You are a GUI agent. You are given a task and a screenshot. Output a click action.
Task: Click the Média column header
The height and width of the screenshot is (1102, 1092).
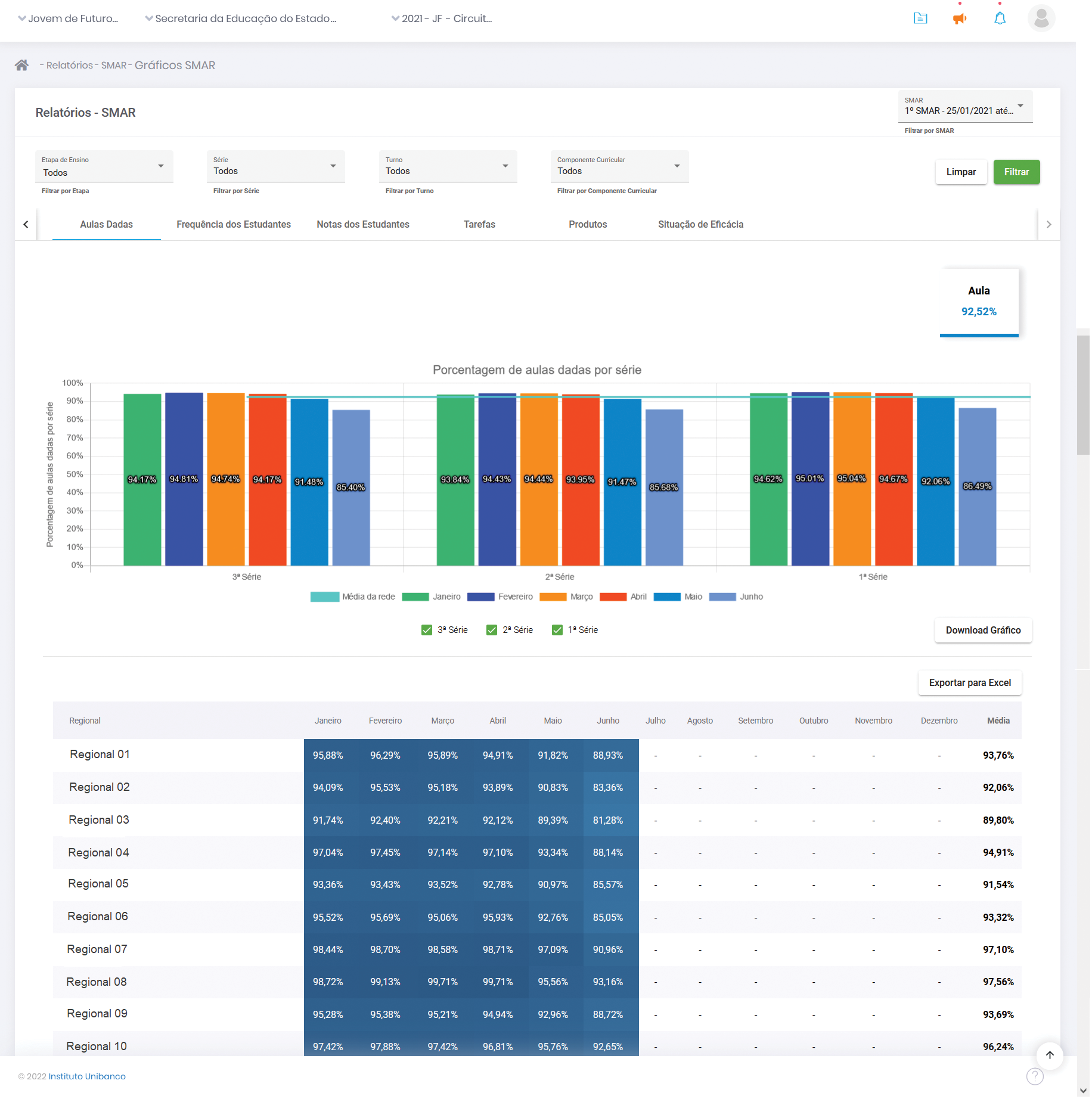998,721
